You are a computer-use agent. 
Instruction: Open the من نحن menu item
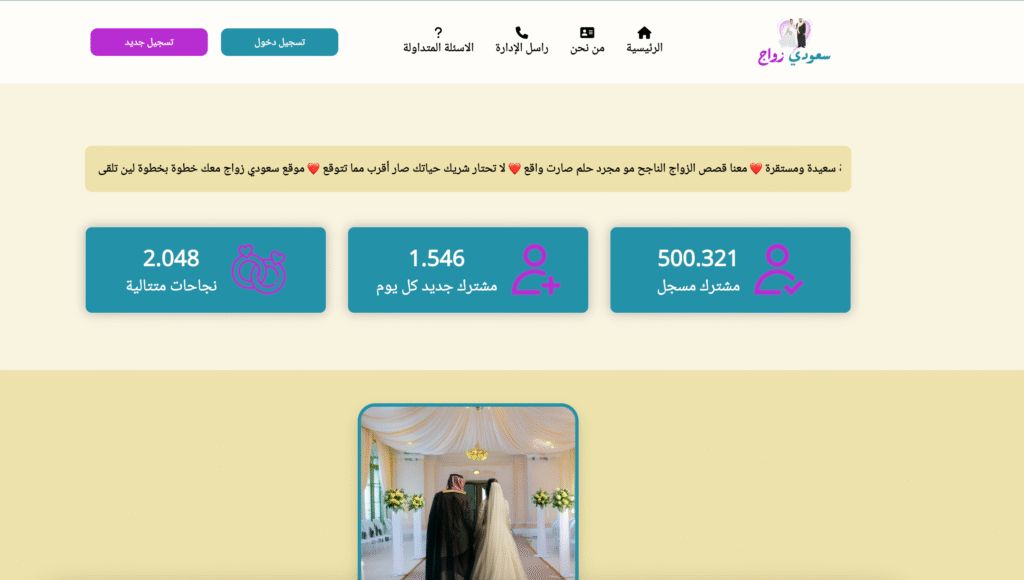[586, 48]
